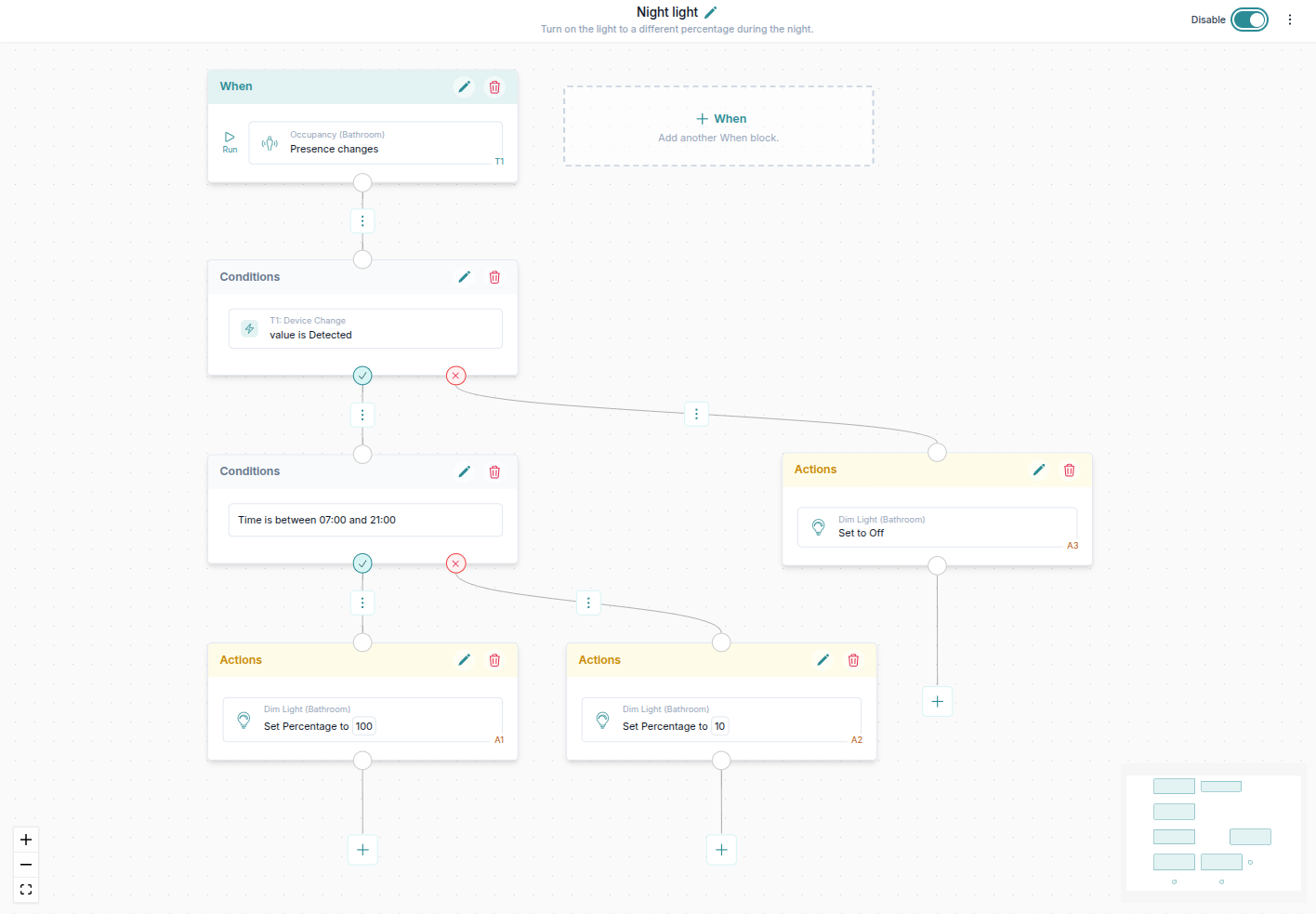
Task: Delete the Set Percentage to 10 actions block
Action: coord(853,660)
